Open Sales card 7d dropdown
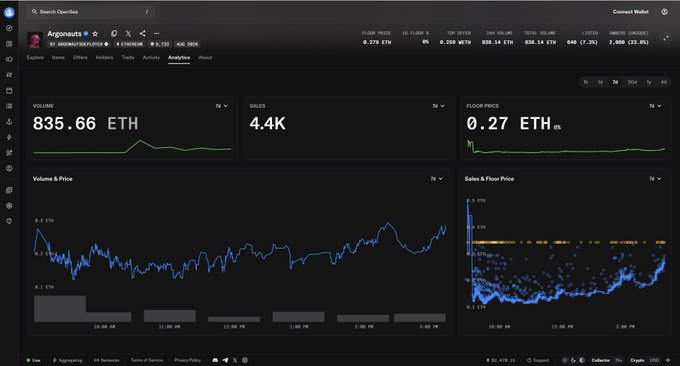 [438, 106]
